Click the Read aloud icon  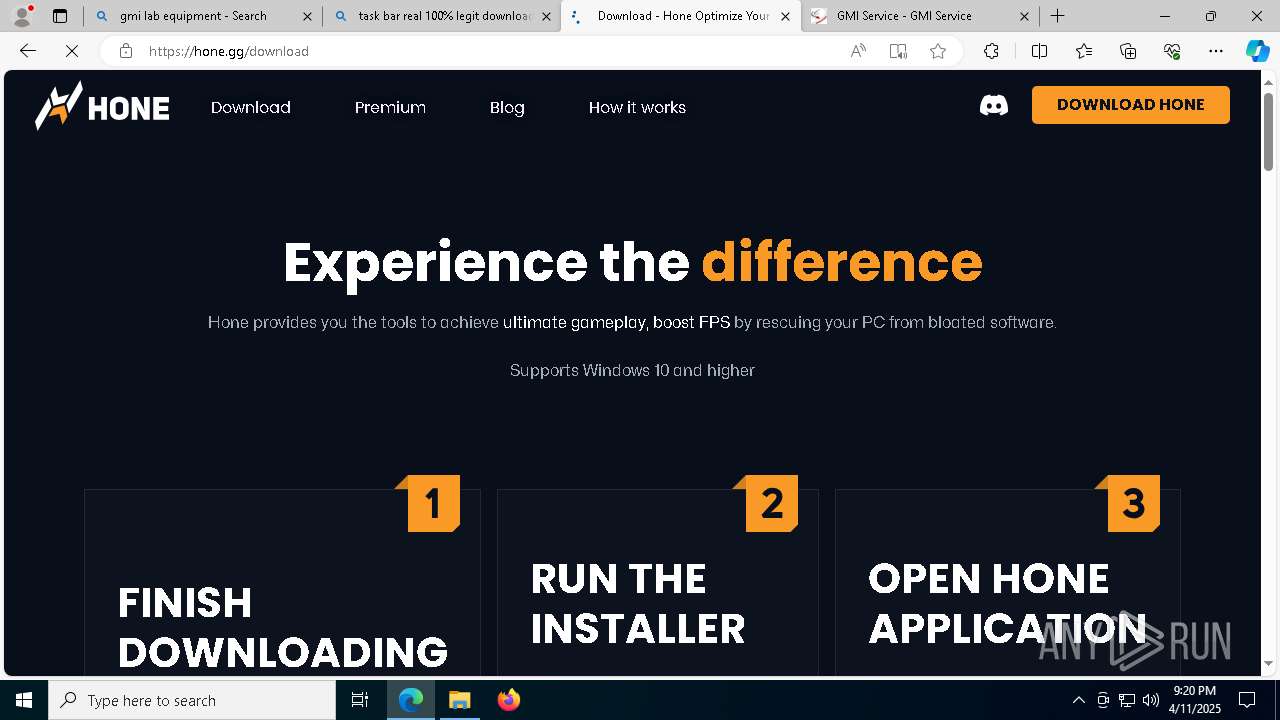point(858,51)
